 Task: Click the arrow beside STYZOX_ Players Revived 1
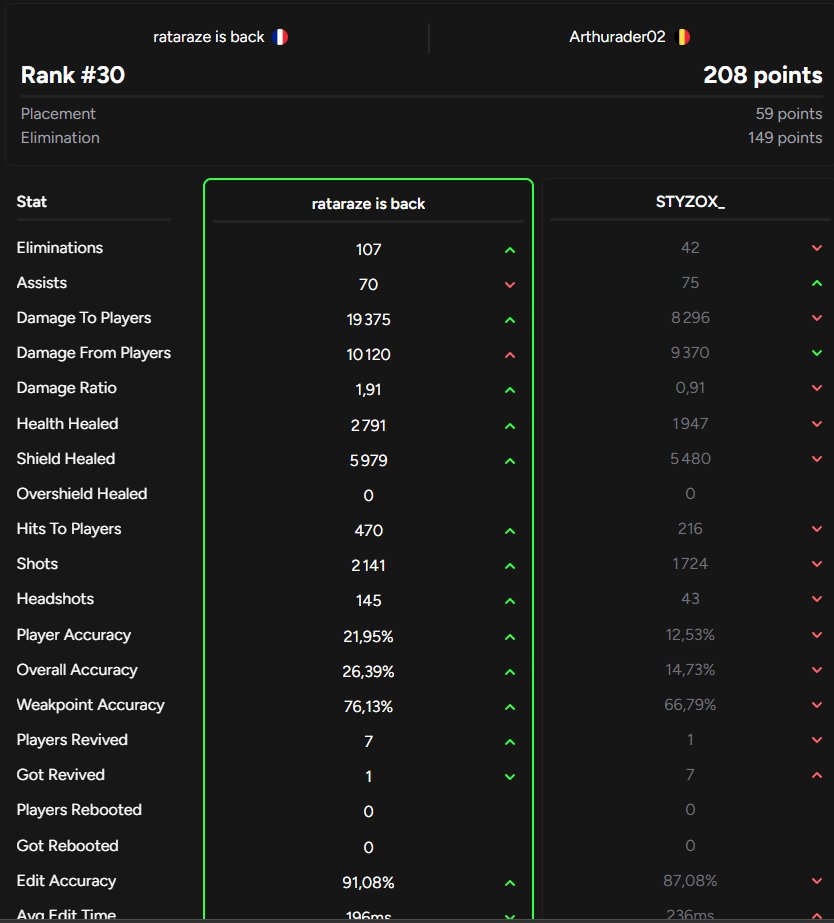[817, 740]
